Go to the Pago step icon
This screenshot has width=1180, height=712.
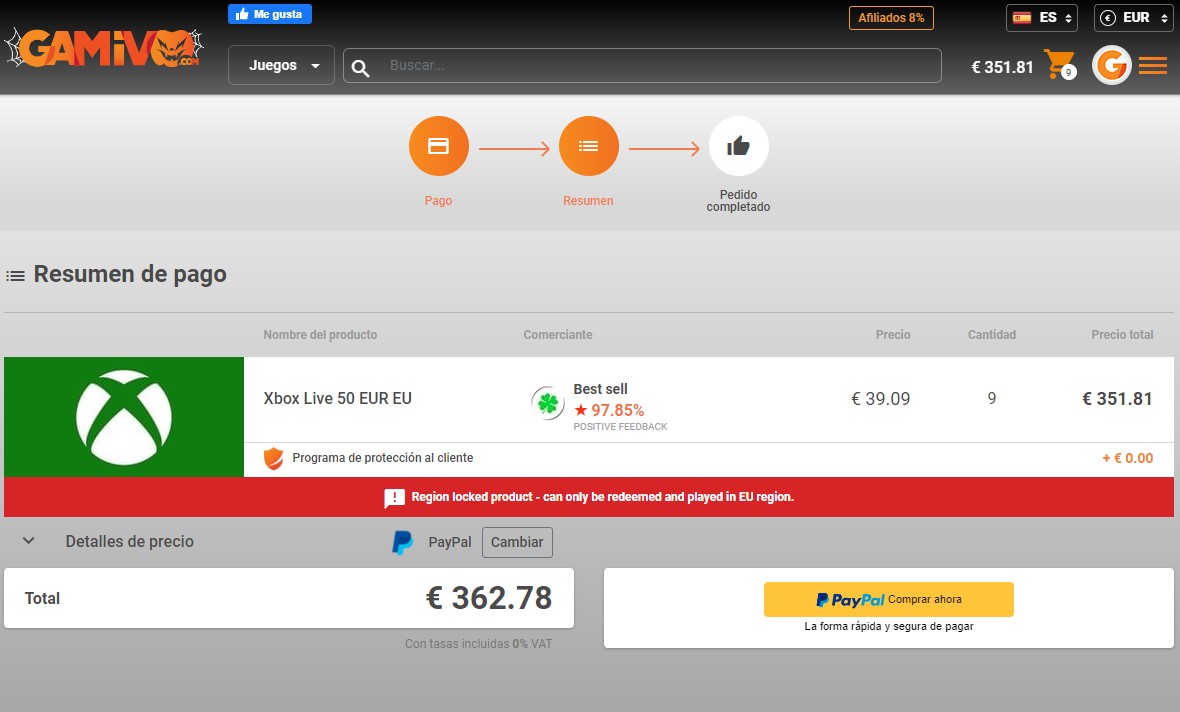coord(439,146)
